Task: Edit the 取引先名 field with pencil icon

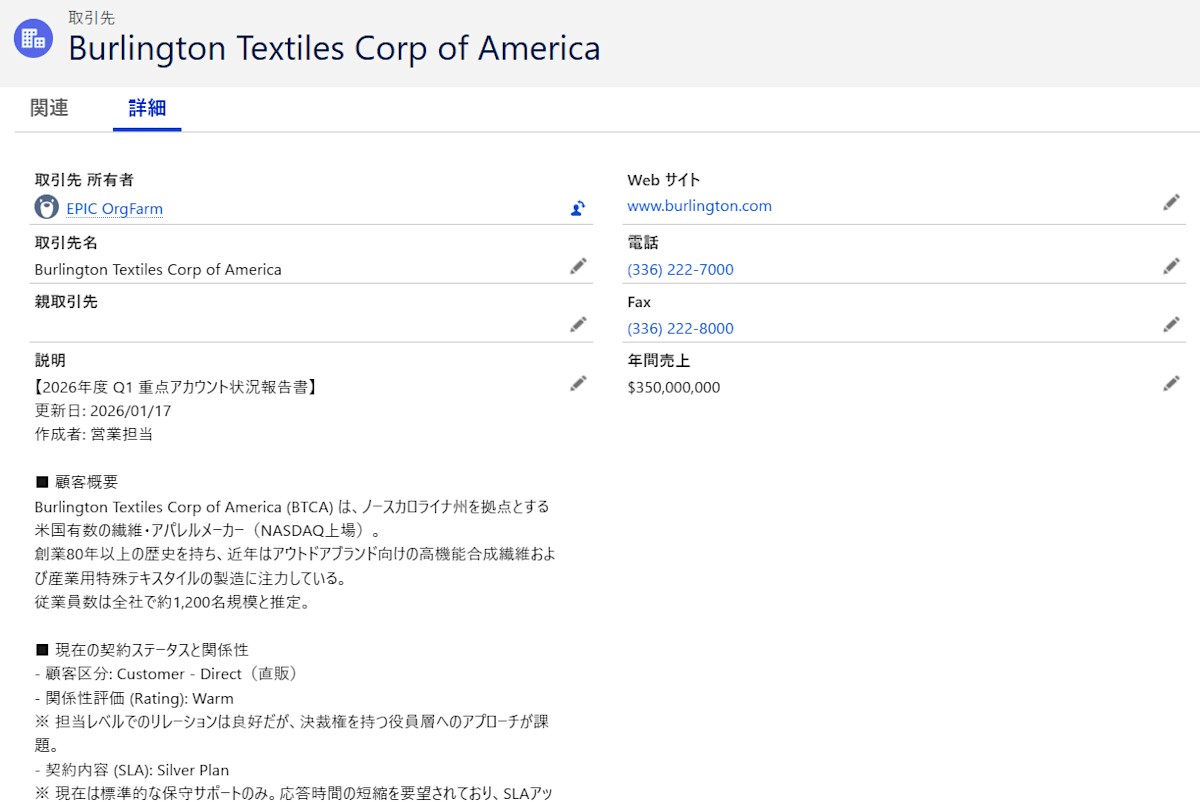Action: (x=578, y=266)
